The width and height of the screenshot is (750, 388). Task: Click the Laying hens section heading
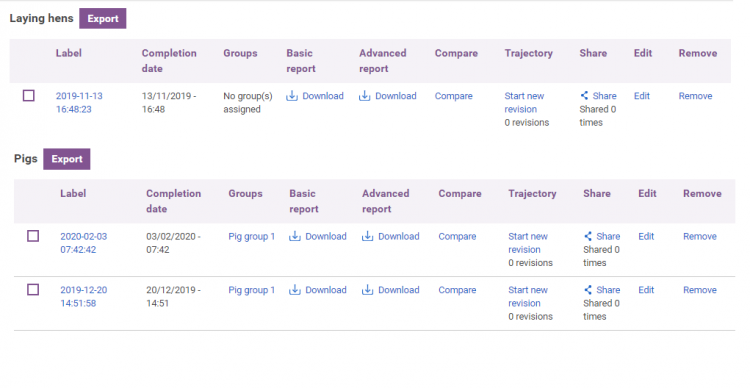42,19
